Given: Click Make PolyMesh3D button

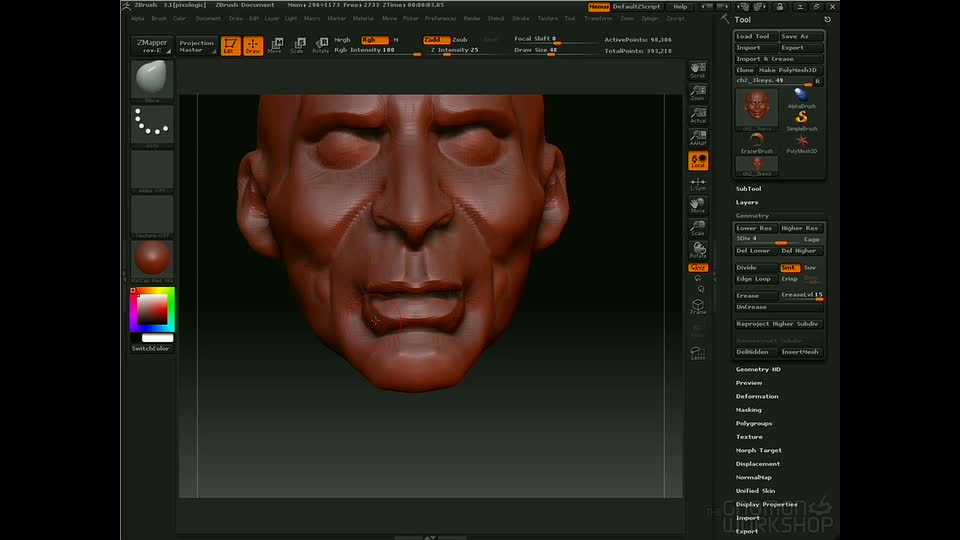Looking at the screenshot, I should coord(790,70).
